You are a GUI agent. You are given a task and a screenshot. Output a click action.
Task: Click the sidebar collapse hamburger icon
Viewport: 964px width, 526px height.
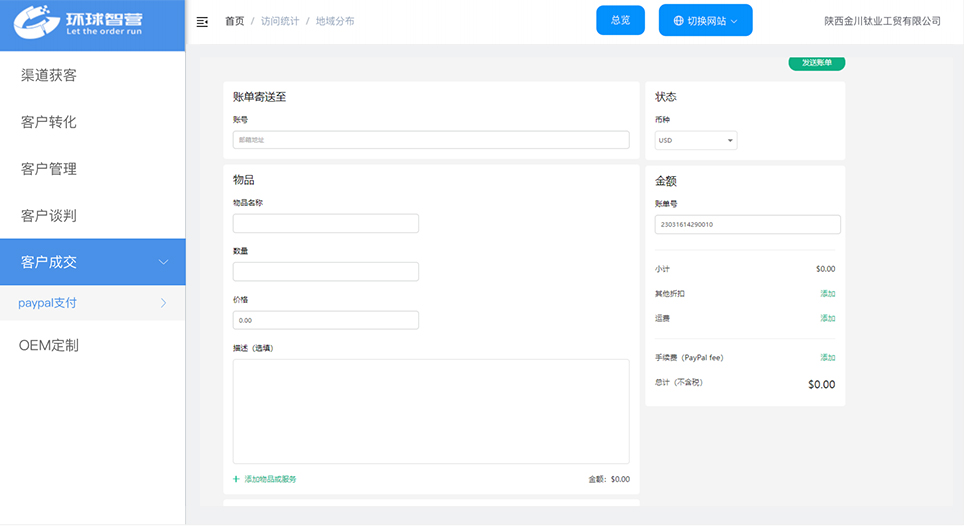(x=202, y=21)
